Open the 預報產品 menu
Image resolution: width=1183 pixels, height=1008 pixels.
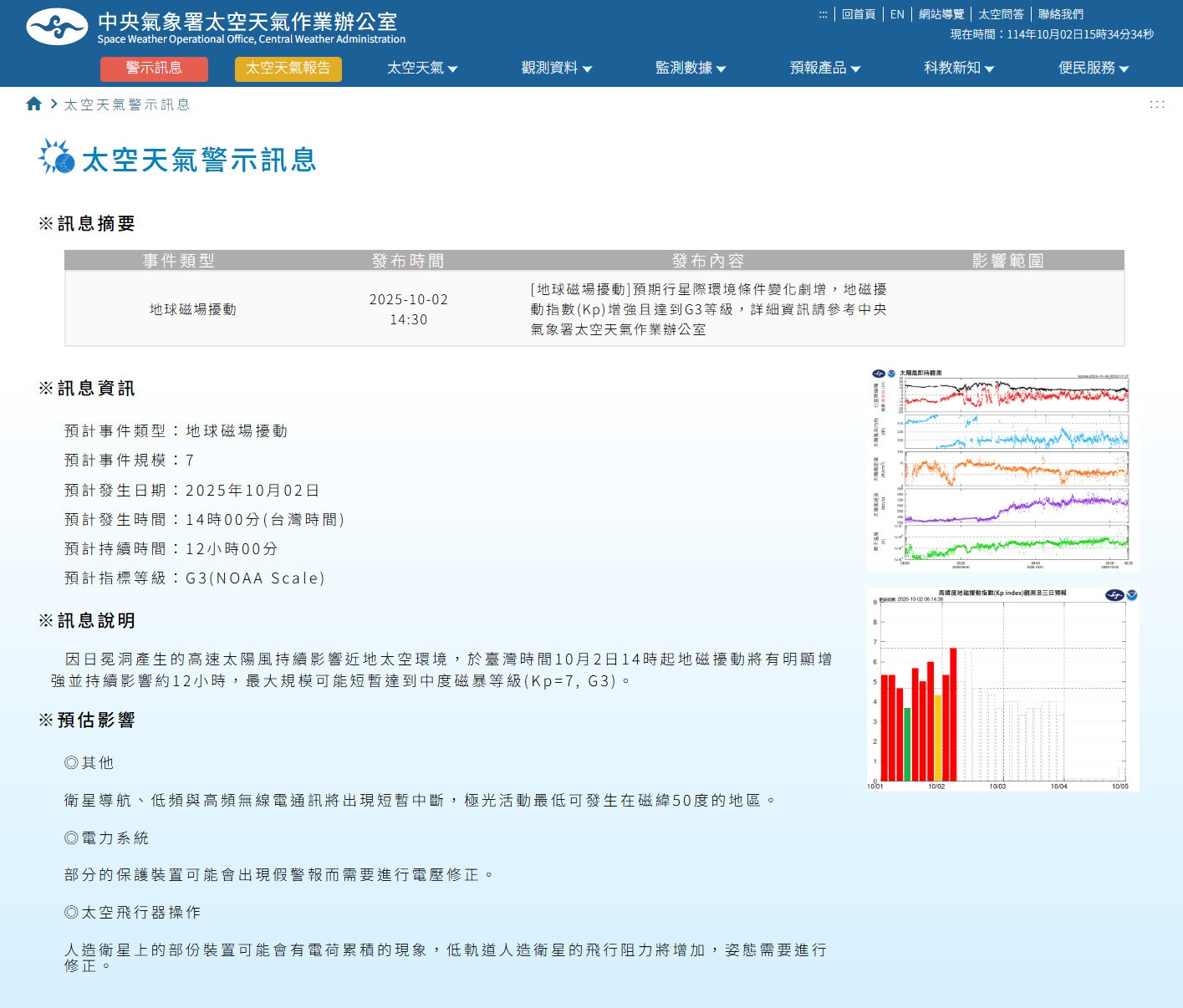point(824,68)
